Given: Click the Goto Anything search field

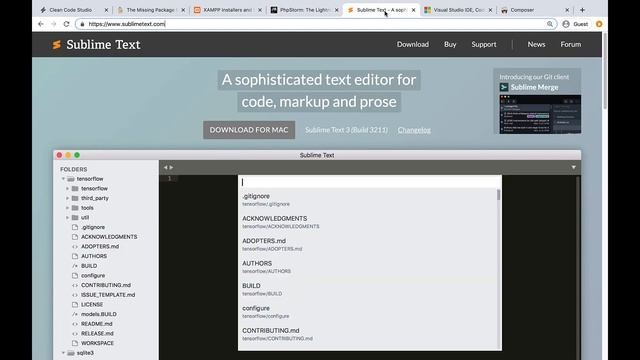Looking at the screenshot, I should click(370, 182).
